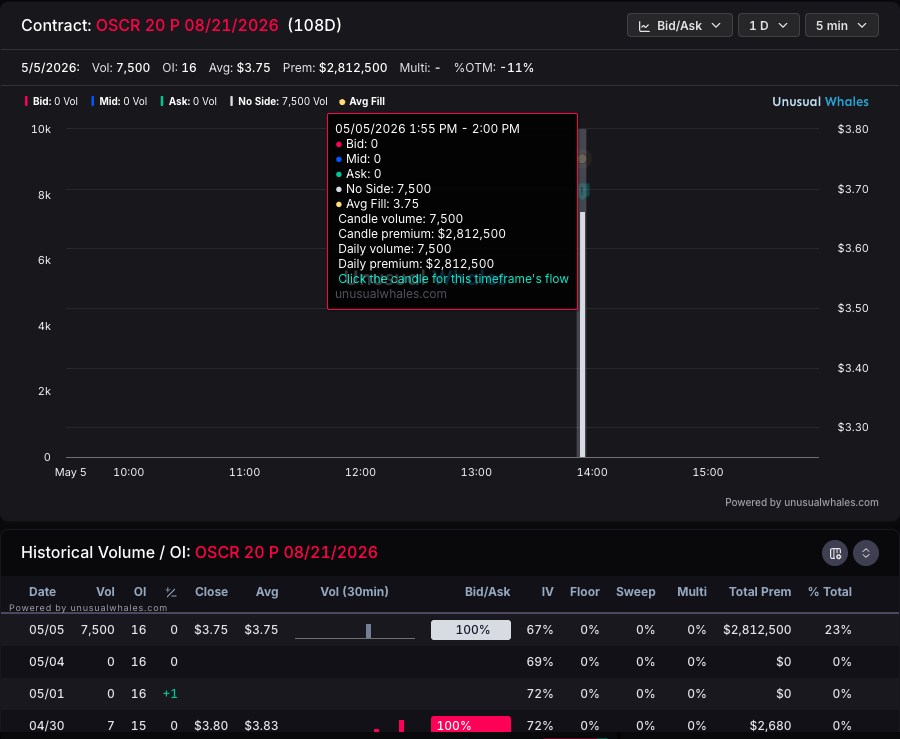Viewport: 900px width, 739px height.
Task: Click the $2,812,500 Total Prem cell
Action: pyautogui.click(x=757, y=630)
